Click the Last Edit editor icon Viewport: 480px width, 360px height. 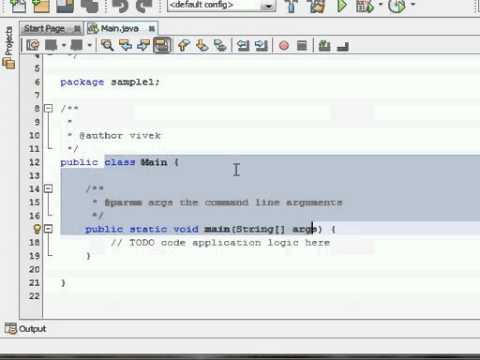click(x=33, y=45)
